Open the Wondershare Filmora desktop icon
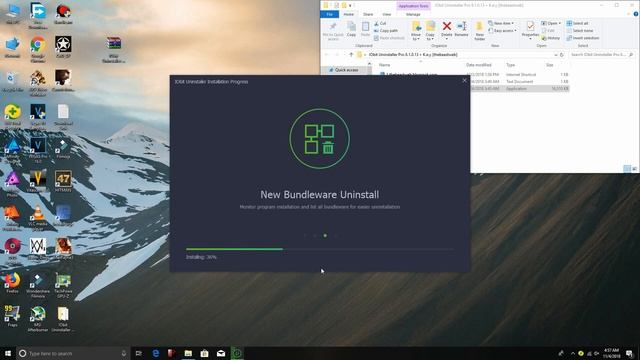The height and width of the screenshot is (360, 640). (x=38, y=286)
